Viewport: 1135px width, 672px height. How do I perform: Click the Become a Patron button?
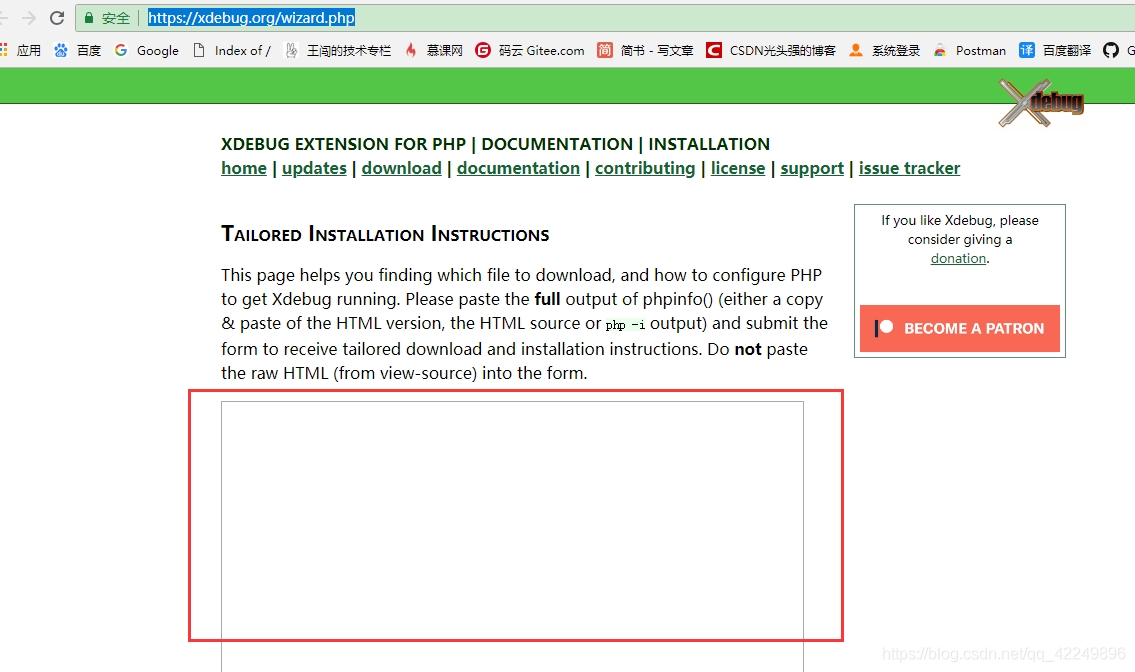tap(960, 329)
